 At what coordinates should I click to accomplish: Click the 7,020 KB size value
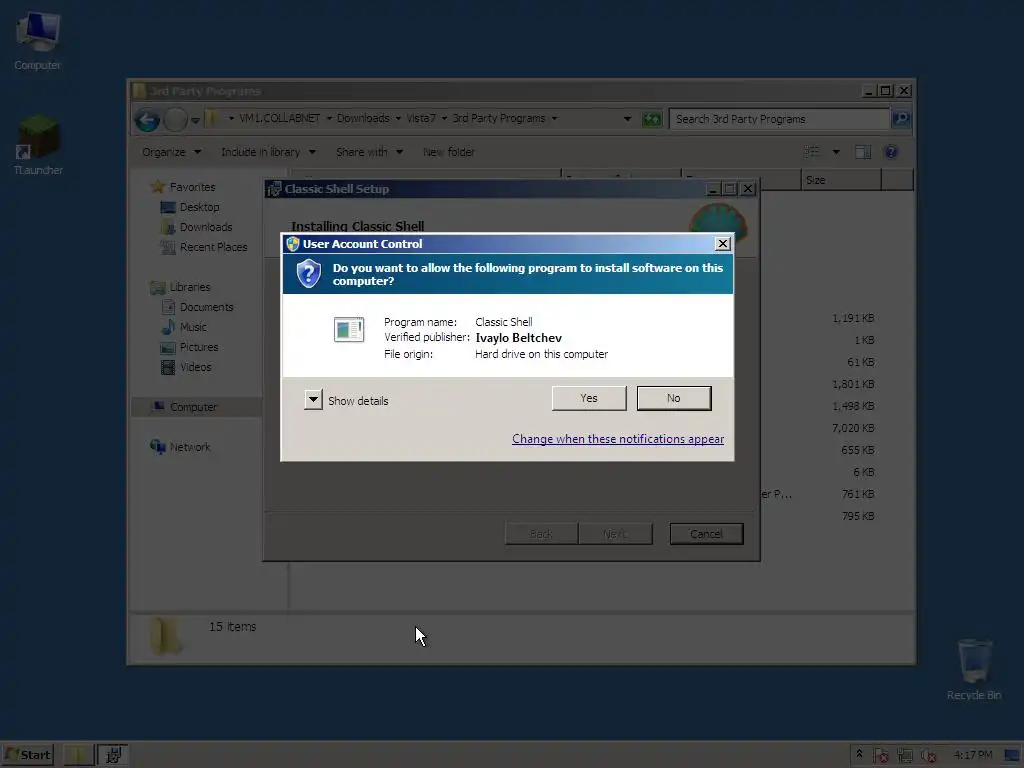click(853, 428)
